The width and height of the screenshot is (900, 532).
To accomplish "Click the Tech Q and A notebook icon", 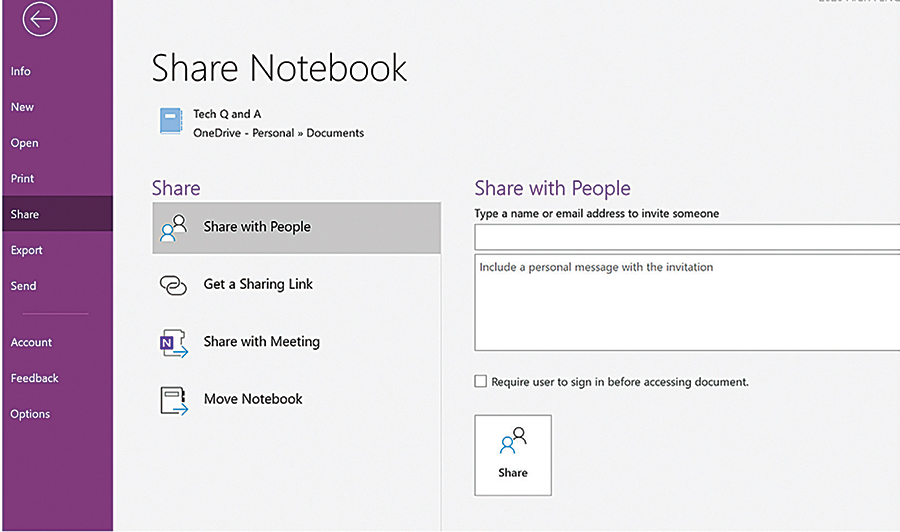I will 171,123.
